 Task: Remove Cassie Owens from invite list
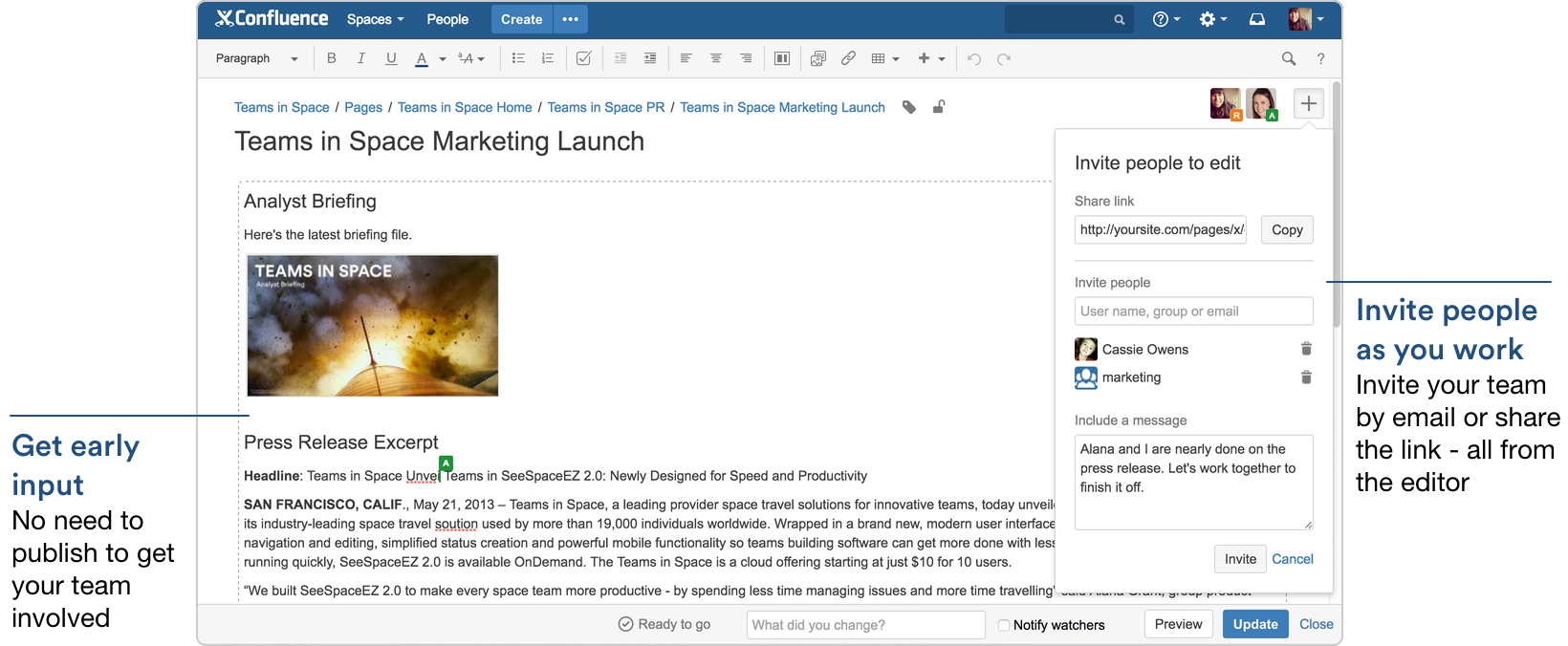[x=1306, y=349]
